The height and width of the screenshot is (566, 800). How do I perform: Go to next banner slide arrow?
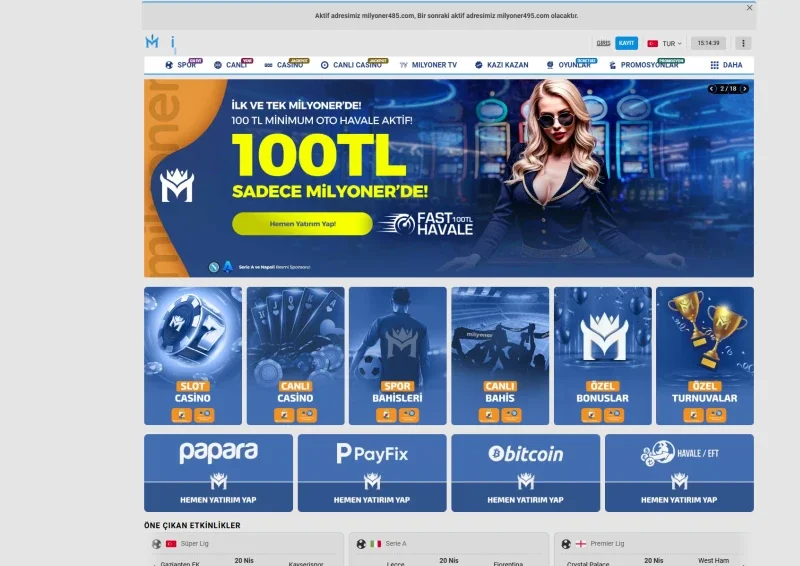coord(745,89)
